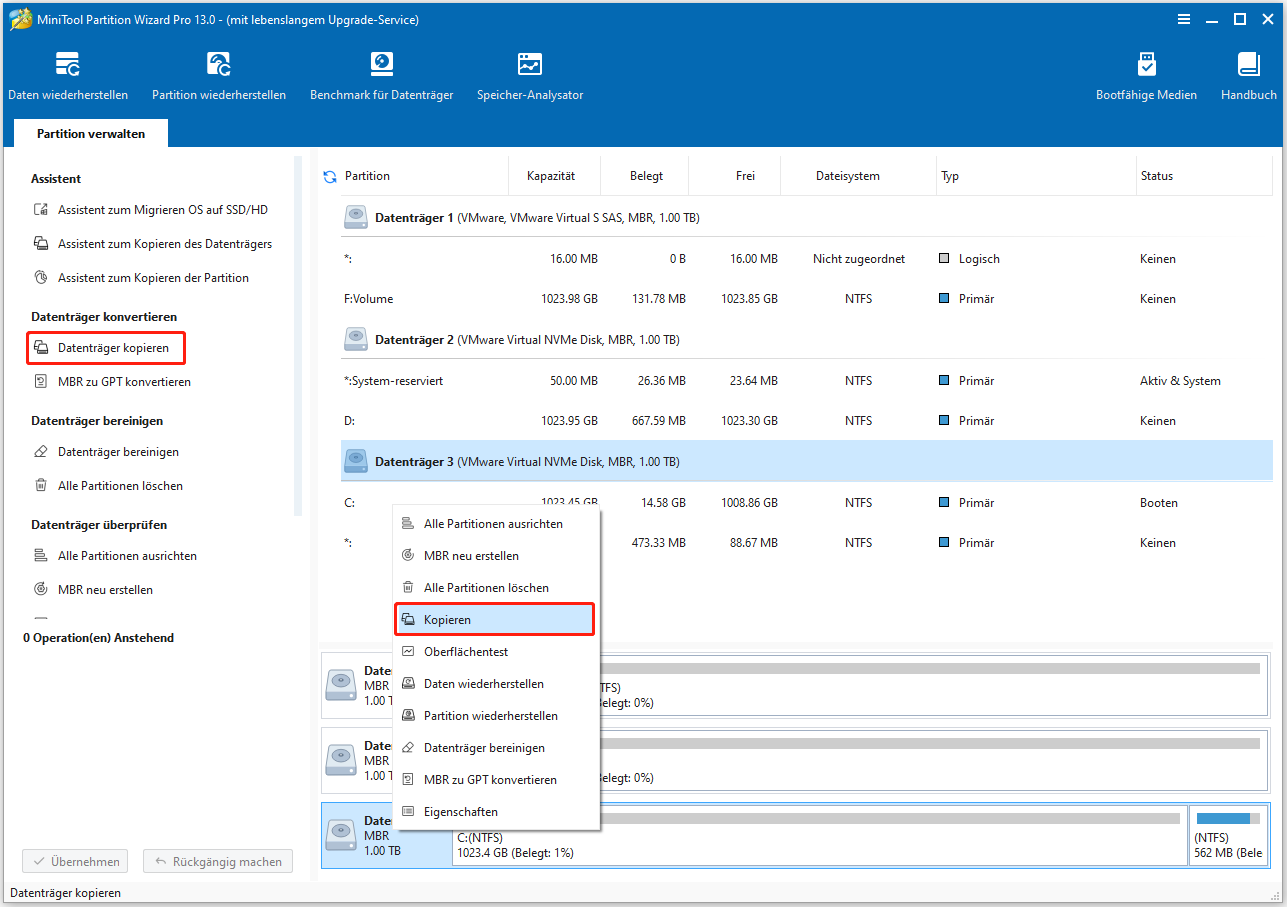Refresh the partition list
Image resolution: width=1287 pixels, height=907 pixels.
pyautogui.click(x=329, y=175)
